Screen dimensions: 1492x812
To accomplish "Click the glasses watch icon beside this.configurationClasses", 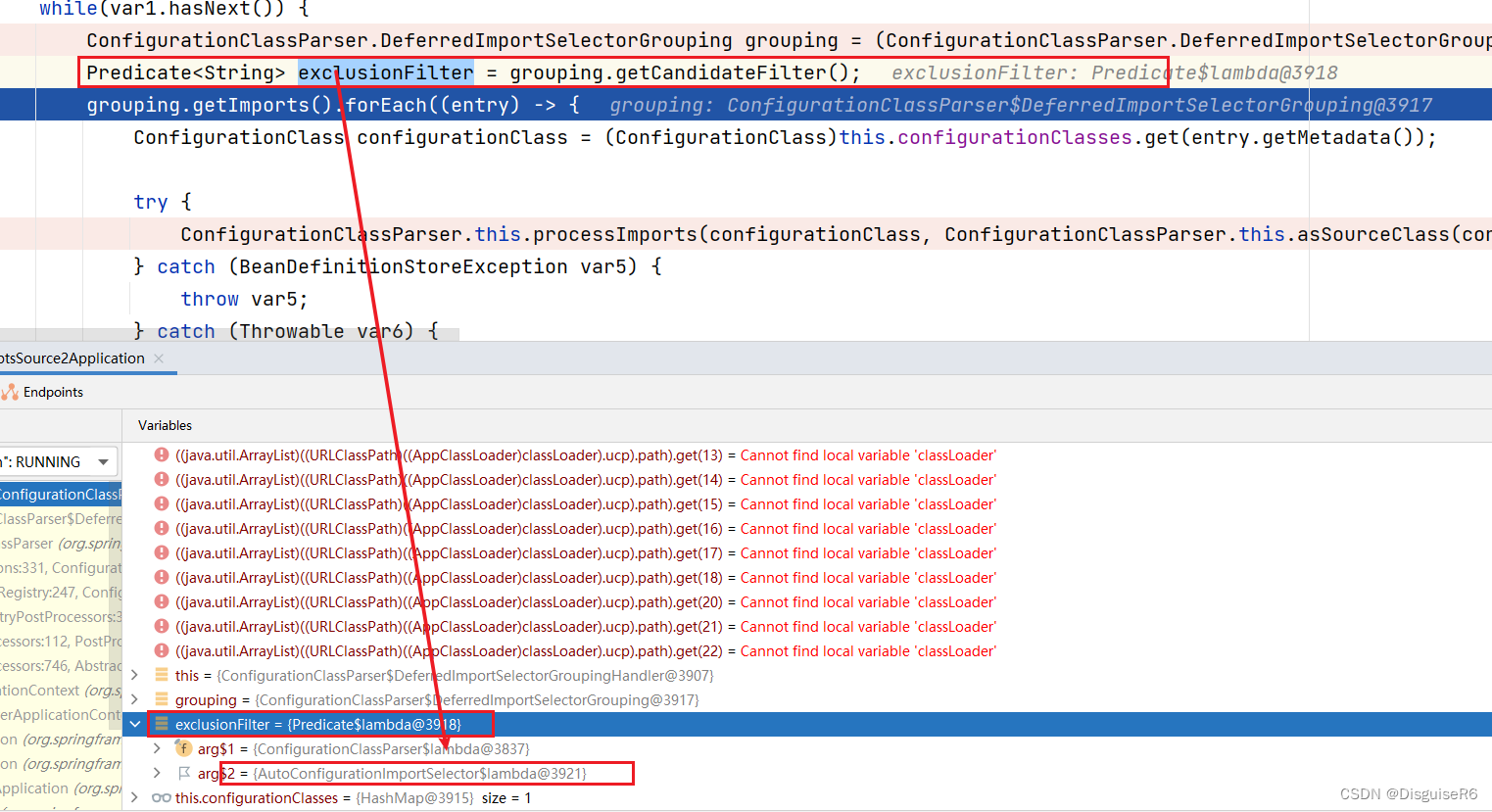I will (x=162, y=797).
